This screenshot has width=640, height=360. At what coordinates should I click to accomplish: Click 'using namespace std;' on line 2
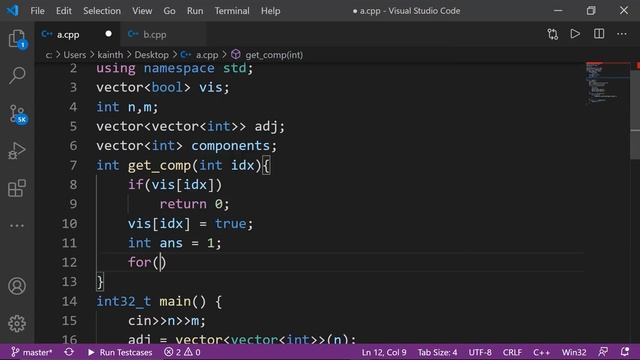point(175,68)
